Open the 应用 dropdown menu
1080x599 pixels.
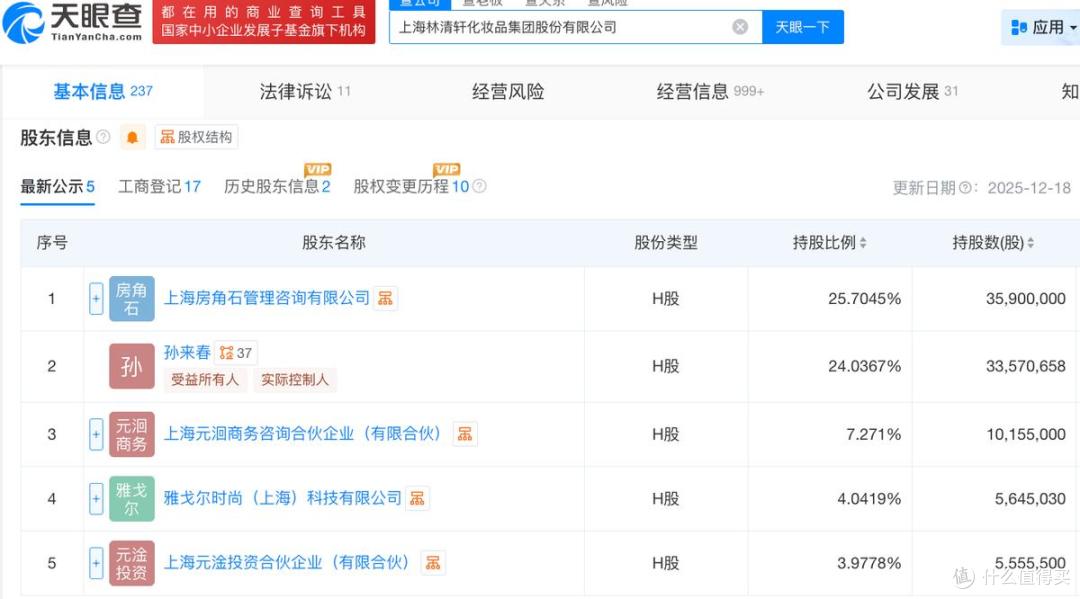point(1043,28)
